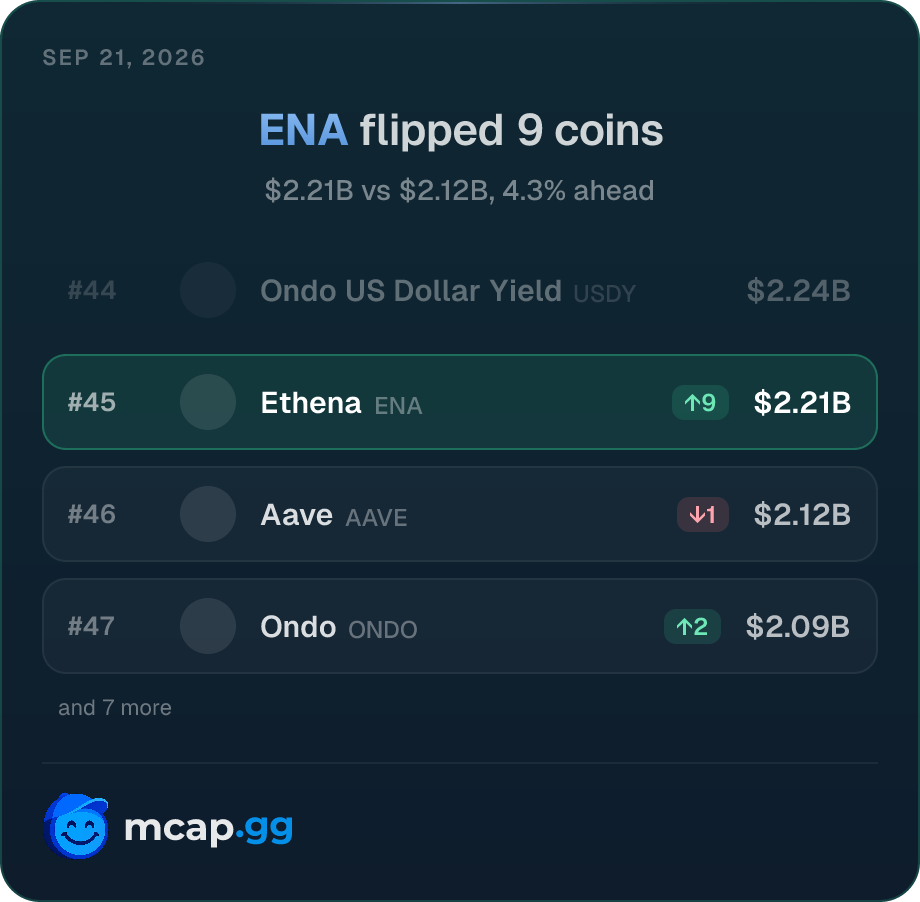Select the highlighted Ethena row

tap(460, 402)
